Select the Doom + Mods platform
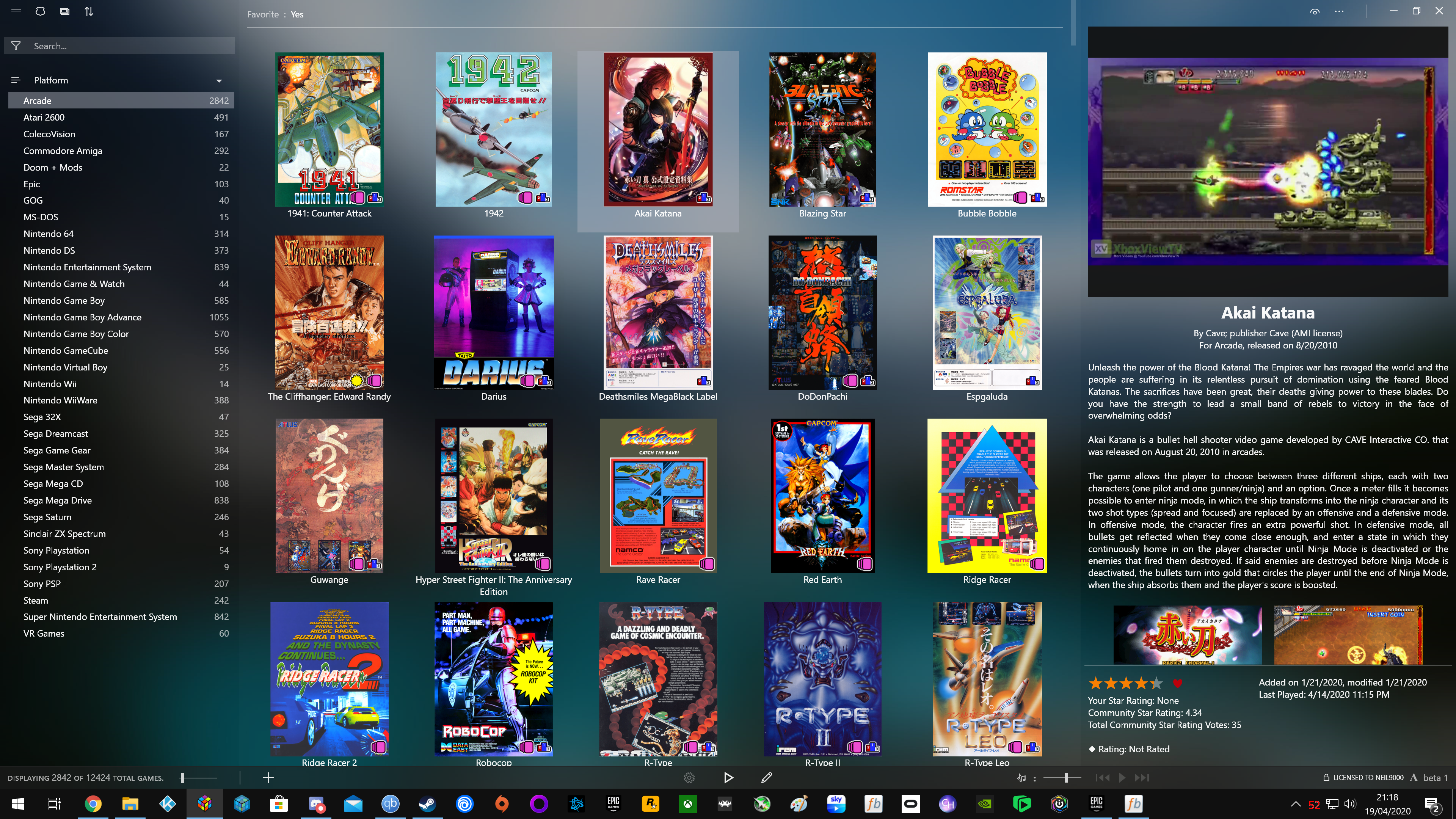Screen dimensions: 1456x819 (121, 167)
